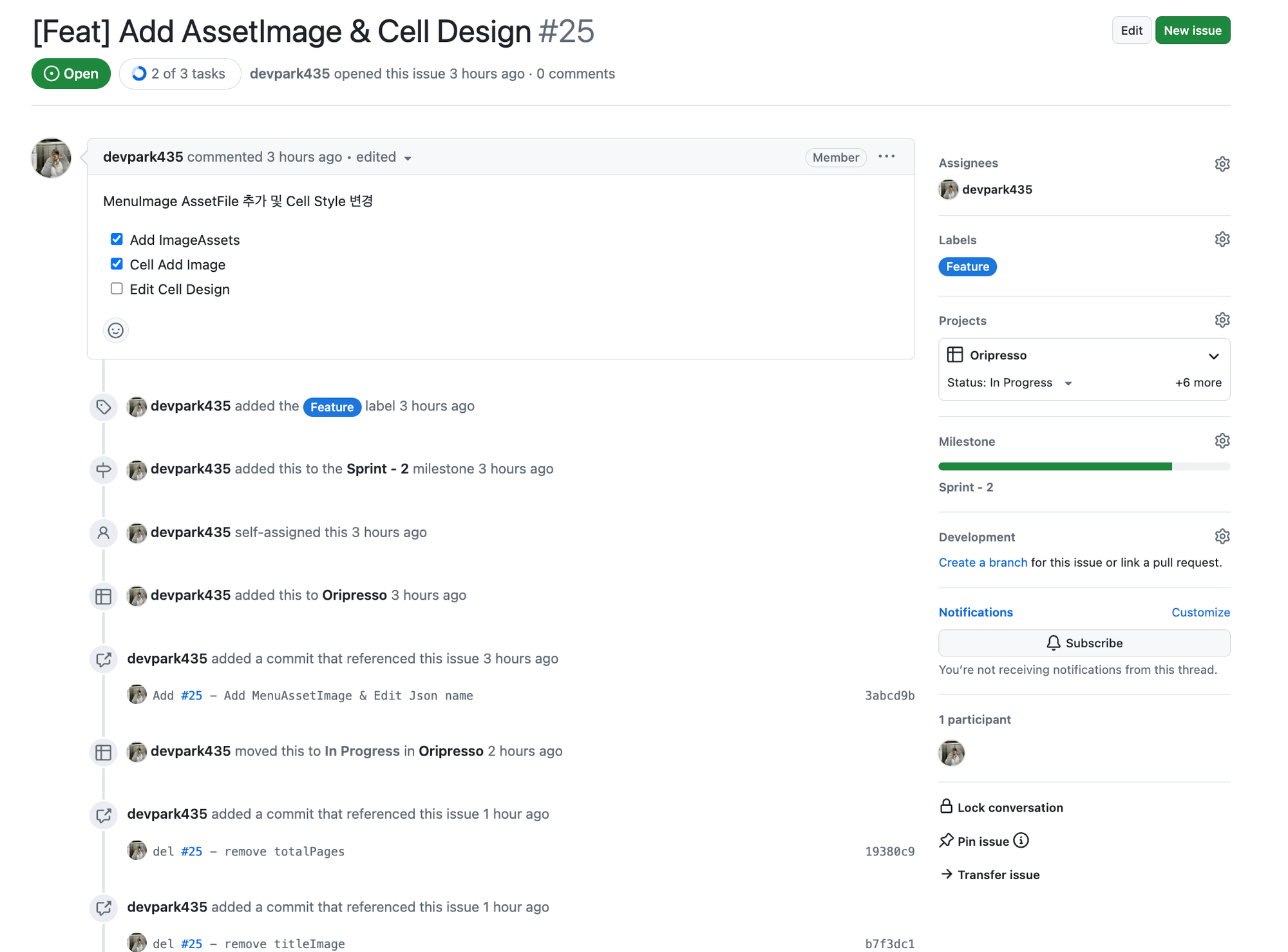
Task: Click the New issue button
Action: [1192, 30]
